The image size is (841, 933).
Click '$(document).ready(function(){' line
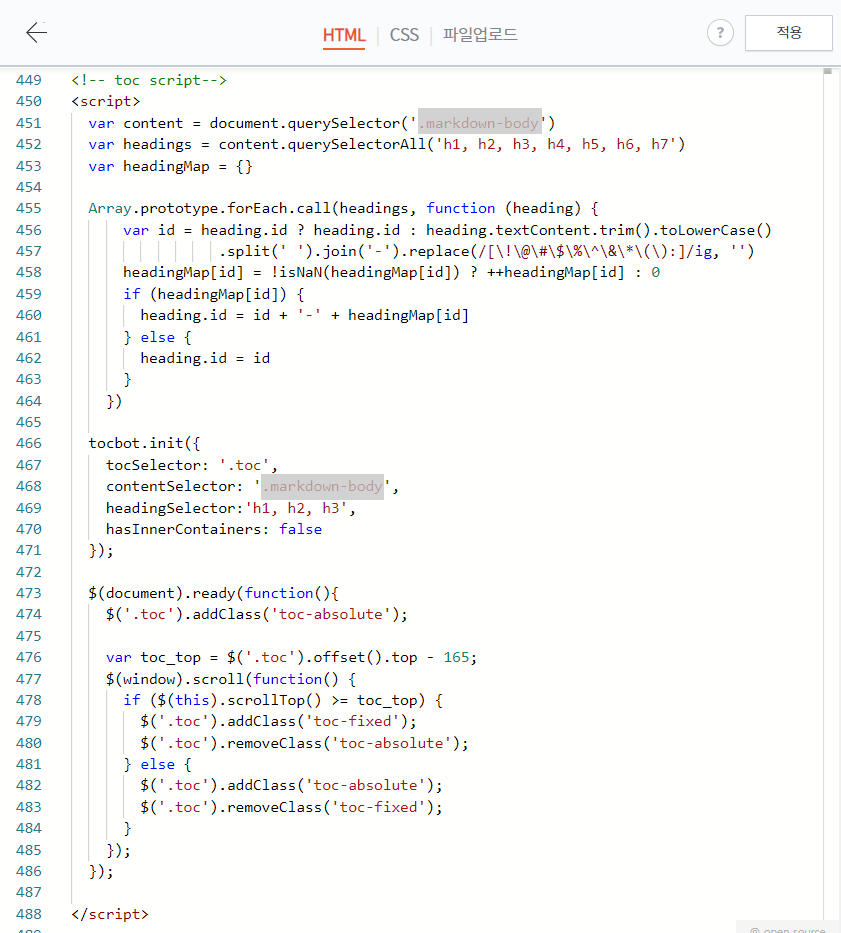[x=214, y=593]
